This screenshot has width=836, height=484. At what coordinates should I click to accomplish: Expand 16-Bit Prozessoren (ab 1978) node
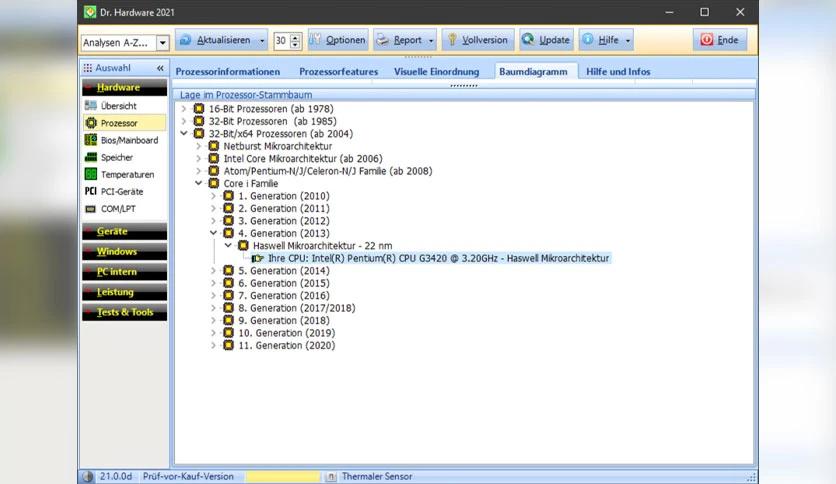coord(184,109)
